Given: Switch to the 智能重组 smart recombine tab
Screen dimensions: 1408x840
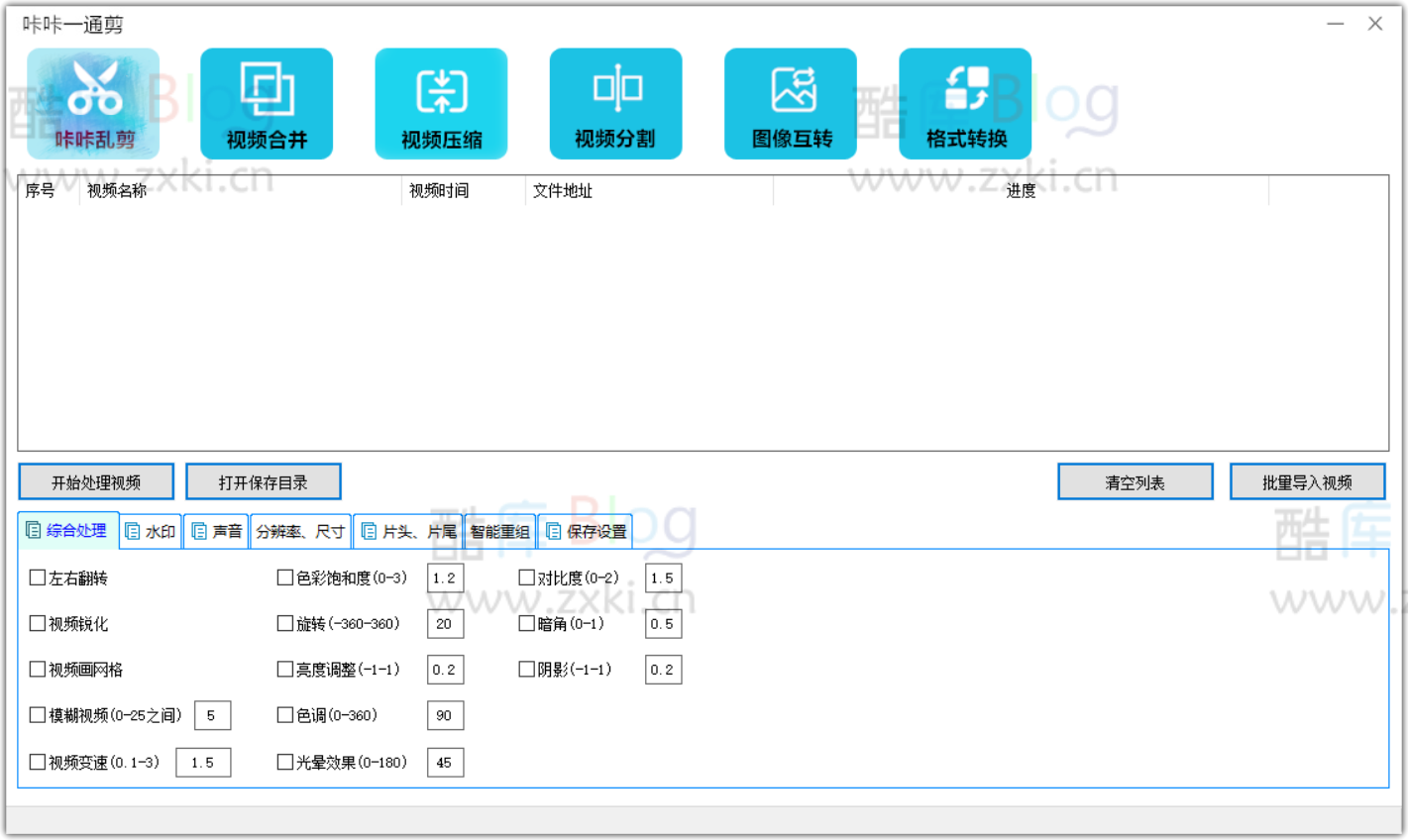Looking at the screenshot, I should (x=499, y=530).
